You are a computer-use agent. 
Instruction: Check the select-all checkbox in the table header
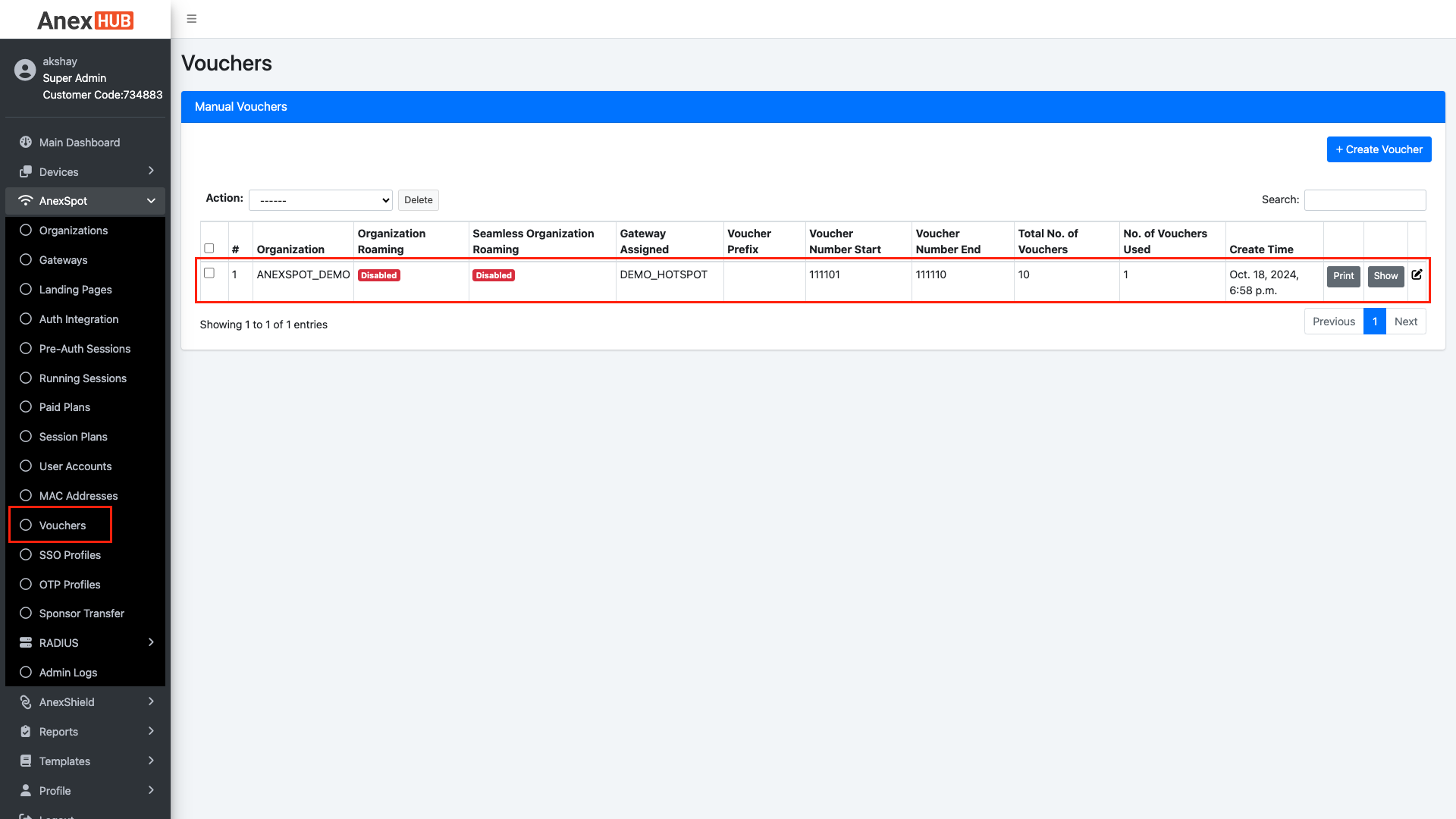click(210, 248)
